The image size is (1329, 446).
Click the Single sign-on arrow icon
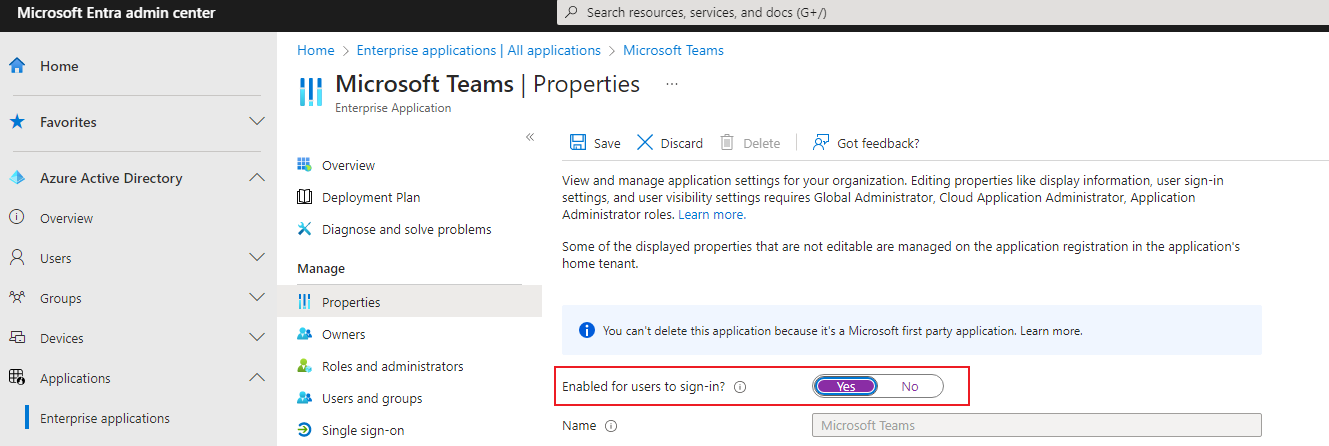click(x=305, y=430)
